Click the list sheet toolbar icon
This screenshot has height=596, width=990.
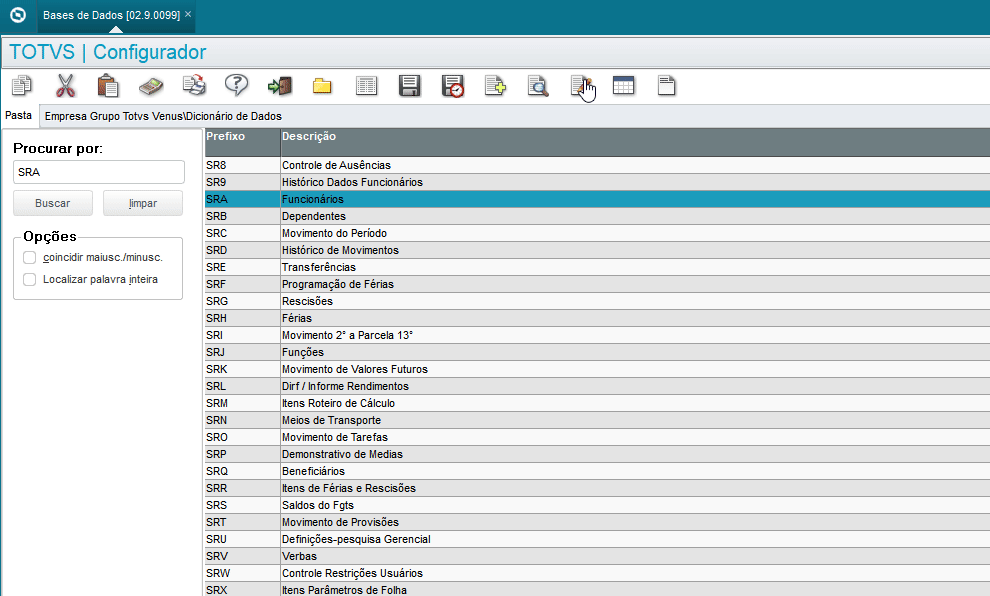tap(366, 86)
